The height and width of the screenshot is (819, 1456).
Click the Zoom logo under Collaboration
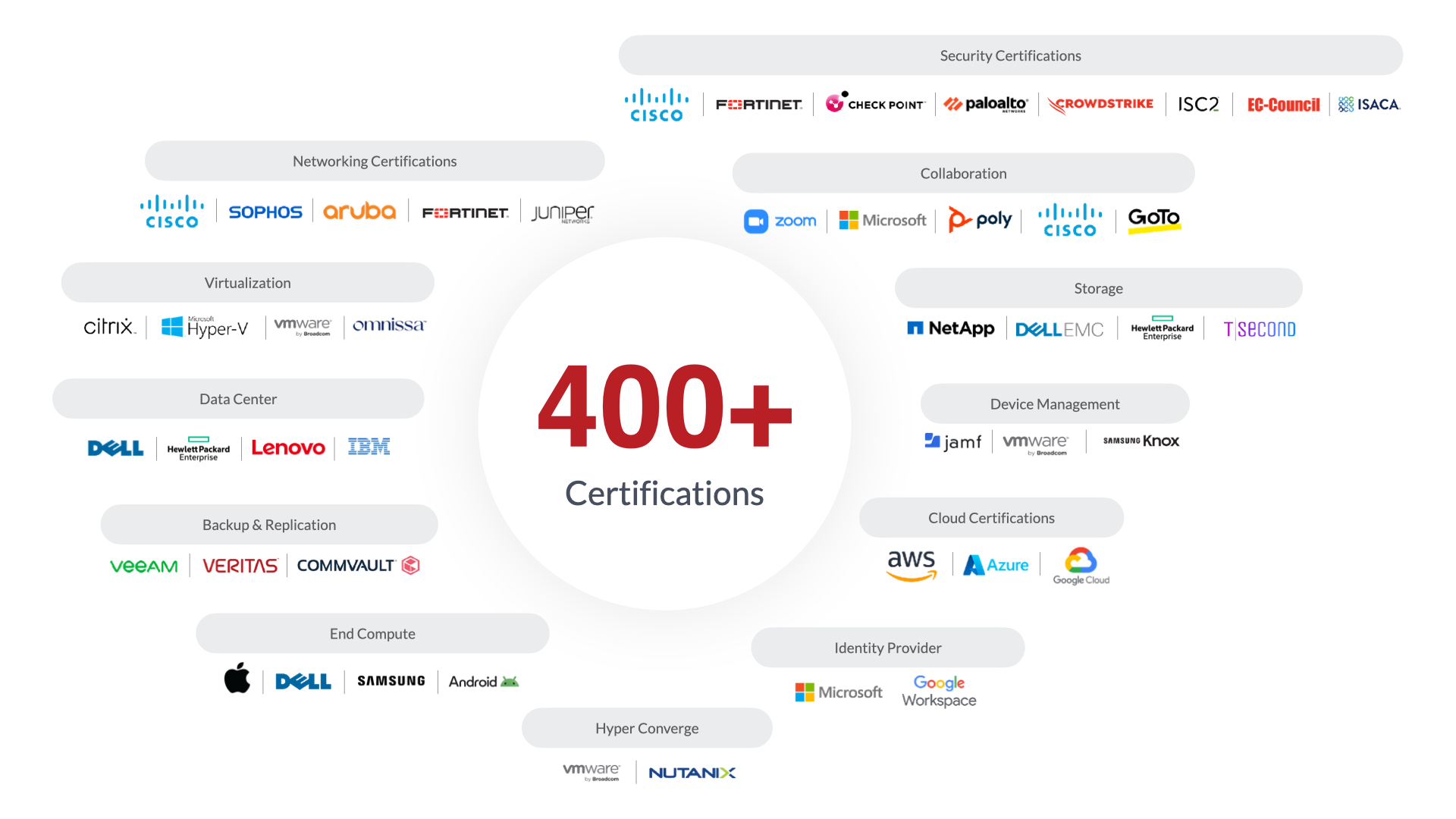[780, 221]
